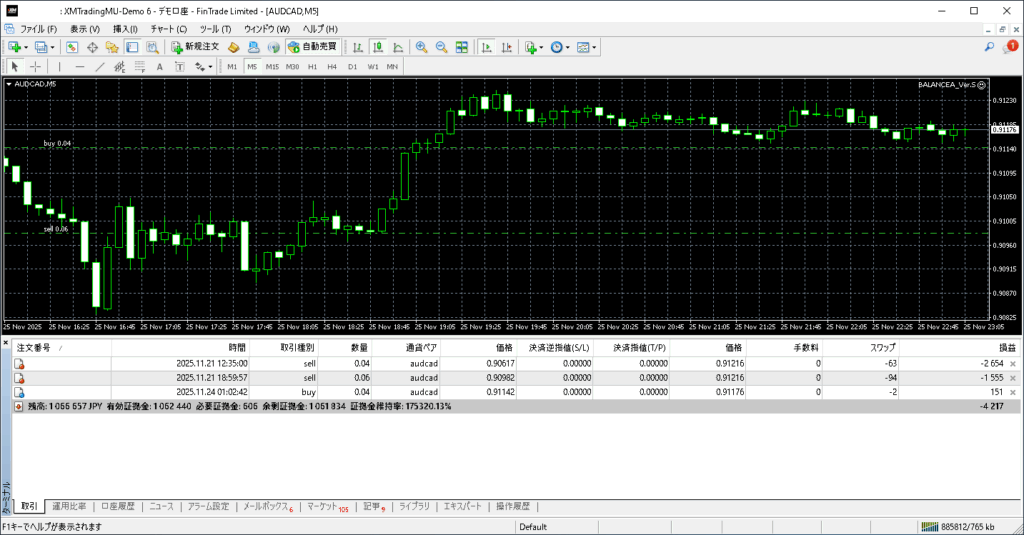
Task: Click the zoom in magnifier icon
Action: tap(422, 47)
